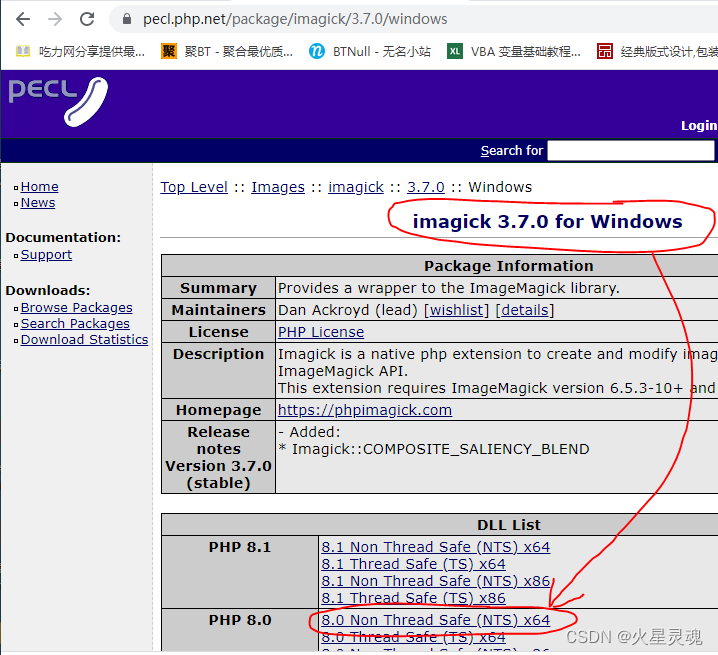Open the Support documentation link
Viewport: 718px width, 655px height.
(x=46, y=255)
